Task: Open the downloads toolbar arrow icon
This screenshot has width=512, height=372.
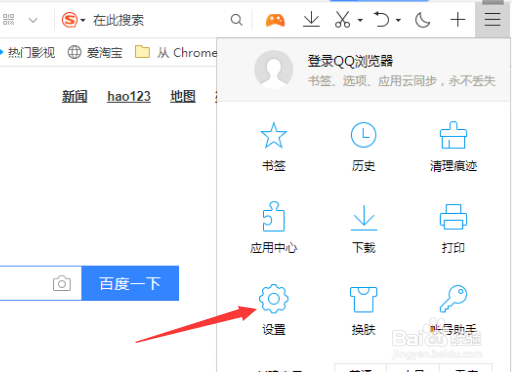Action: tap(311, 19)
